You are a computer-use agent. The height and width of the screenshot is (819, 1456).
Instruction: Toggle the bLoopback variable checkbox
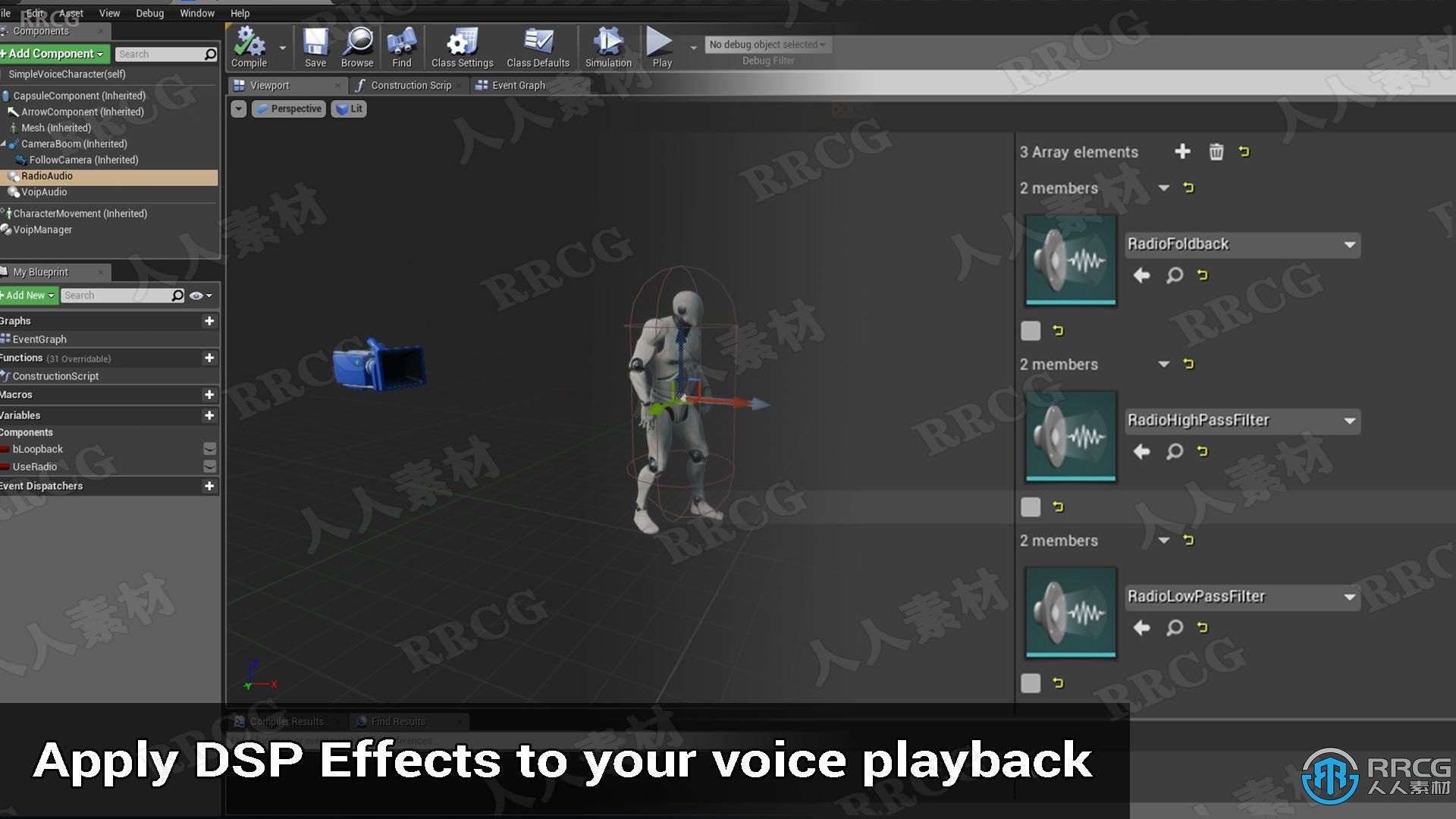[x=210, y=450]
